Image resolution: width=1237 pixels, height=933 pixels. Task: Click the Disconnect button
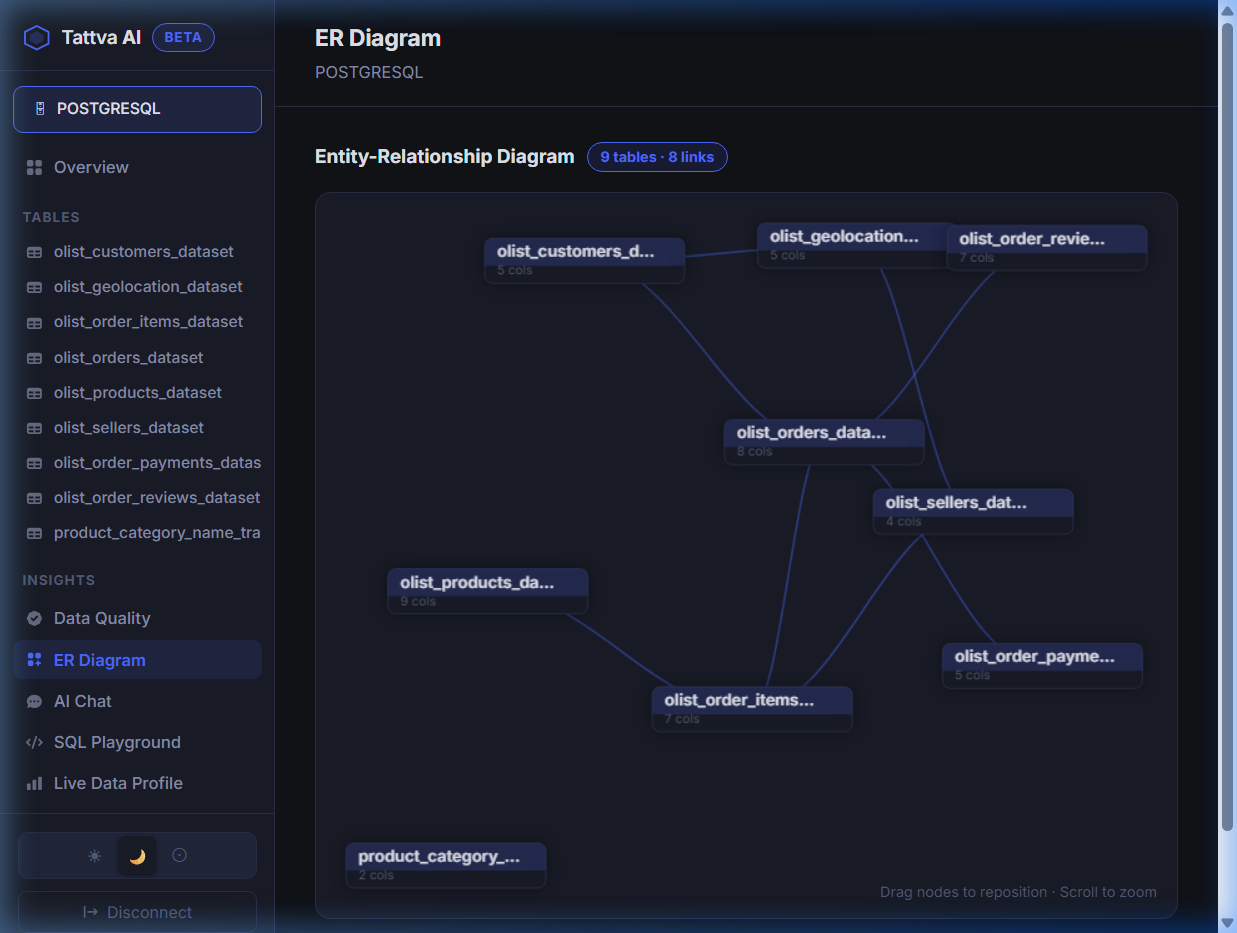pos(137,911)
